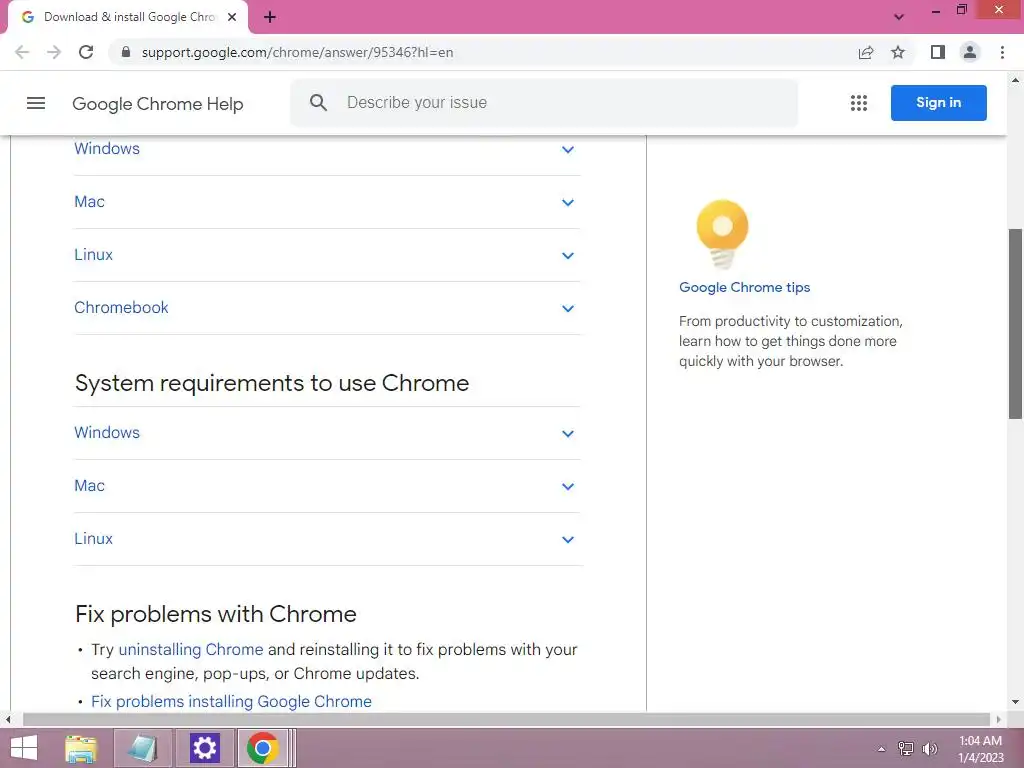This screenshot has height=768, width=1024.
Task: Open the hamburger main menu
Action: [x=36, y=103]
